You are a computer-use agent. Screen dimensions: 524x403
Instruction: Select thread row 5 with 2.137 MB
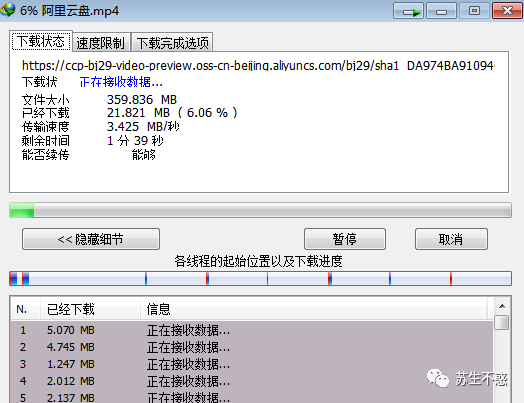[x=252, y=397]
